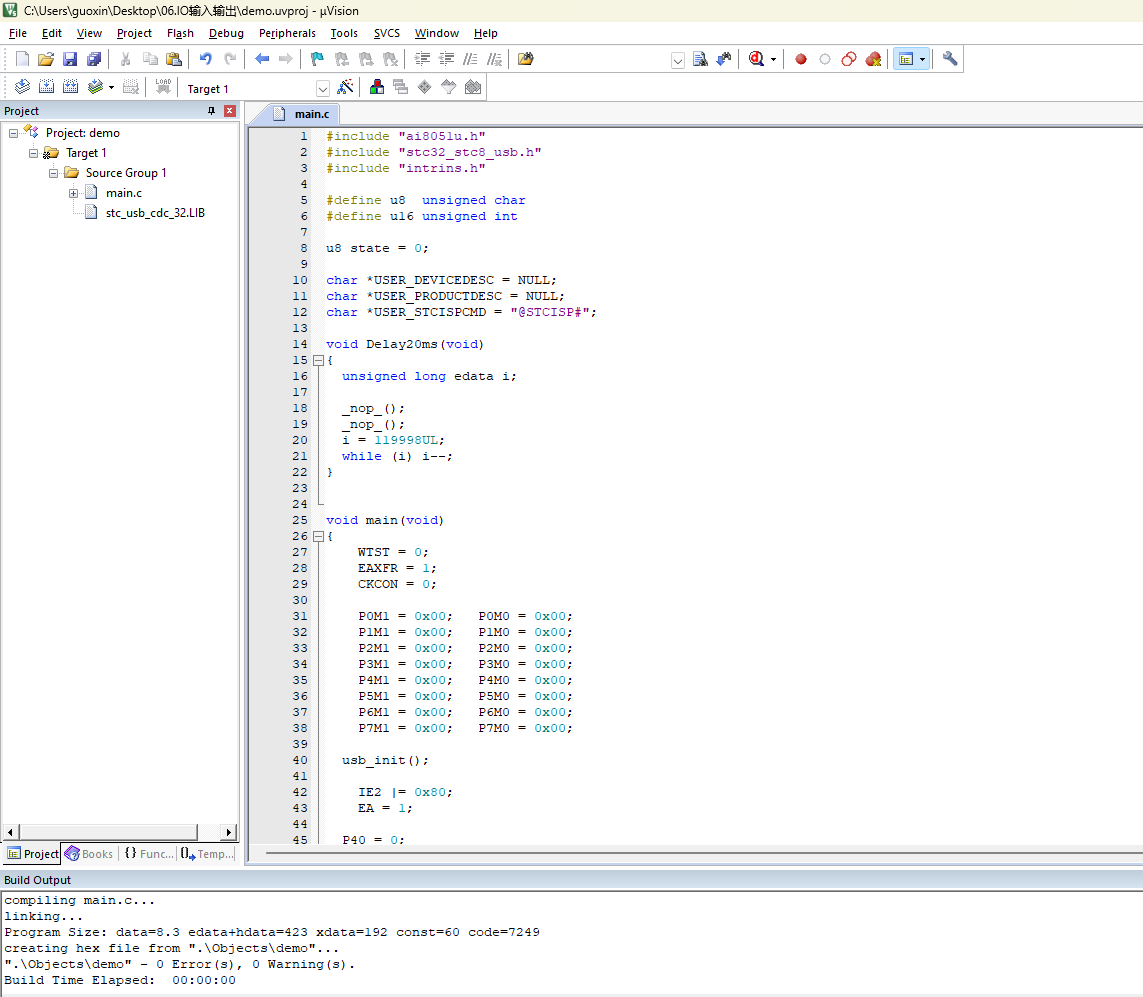Pin the Project panel

point(211,111)
